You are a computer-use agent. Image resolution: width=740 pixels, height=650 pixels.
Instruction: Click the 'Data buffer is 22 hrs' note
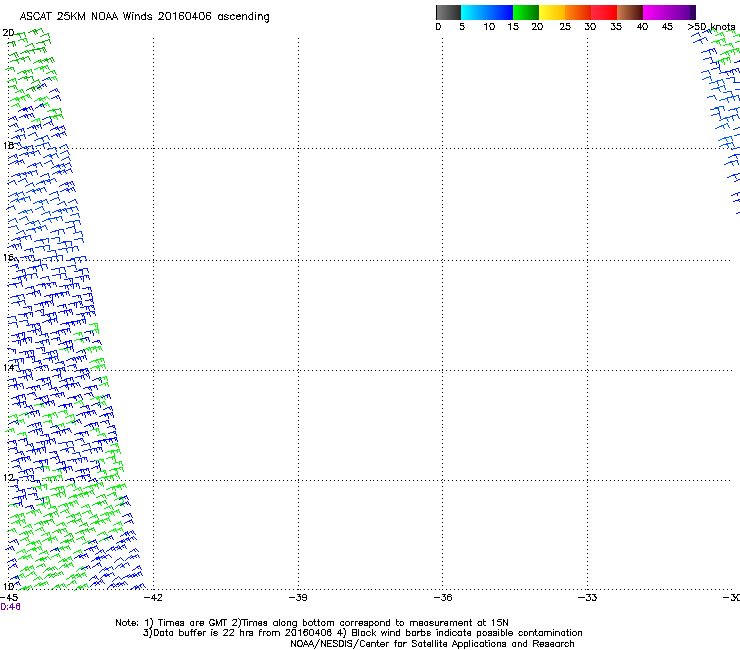pyautogui.click(x=362, y=633)
